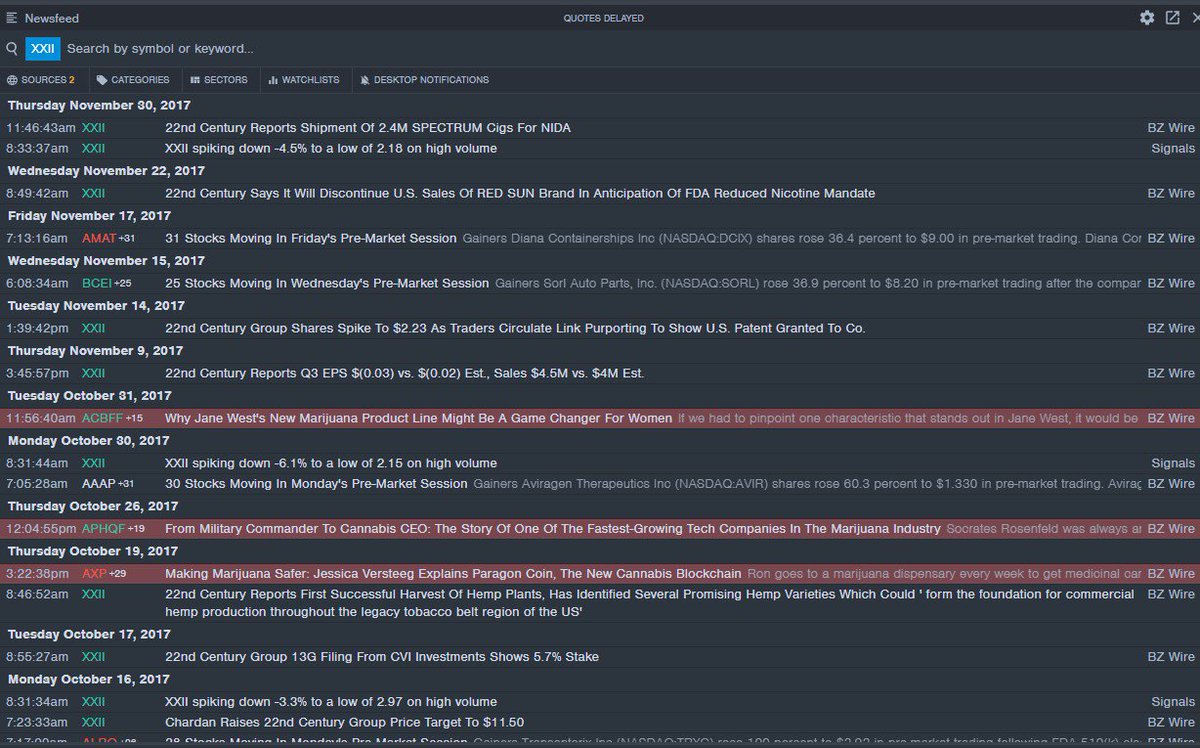Click the AXP ticker symbol
This screenshot has width=1200, height=748.
[x=94, y=573]
